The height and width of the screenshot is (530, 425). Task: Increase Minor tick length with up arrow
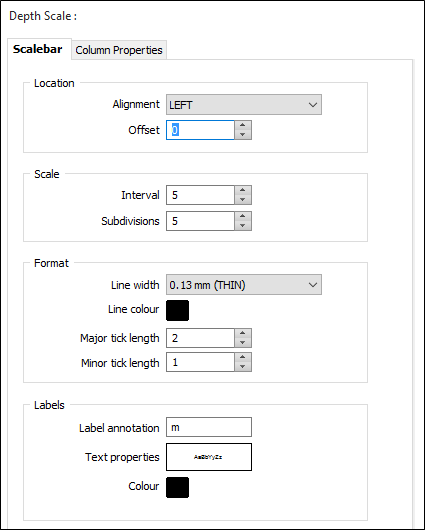click(243, 357)
